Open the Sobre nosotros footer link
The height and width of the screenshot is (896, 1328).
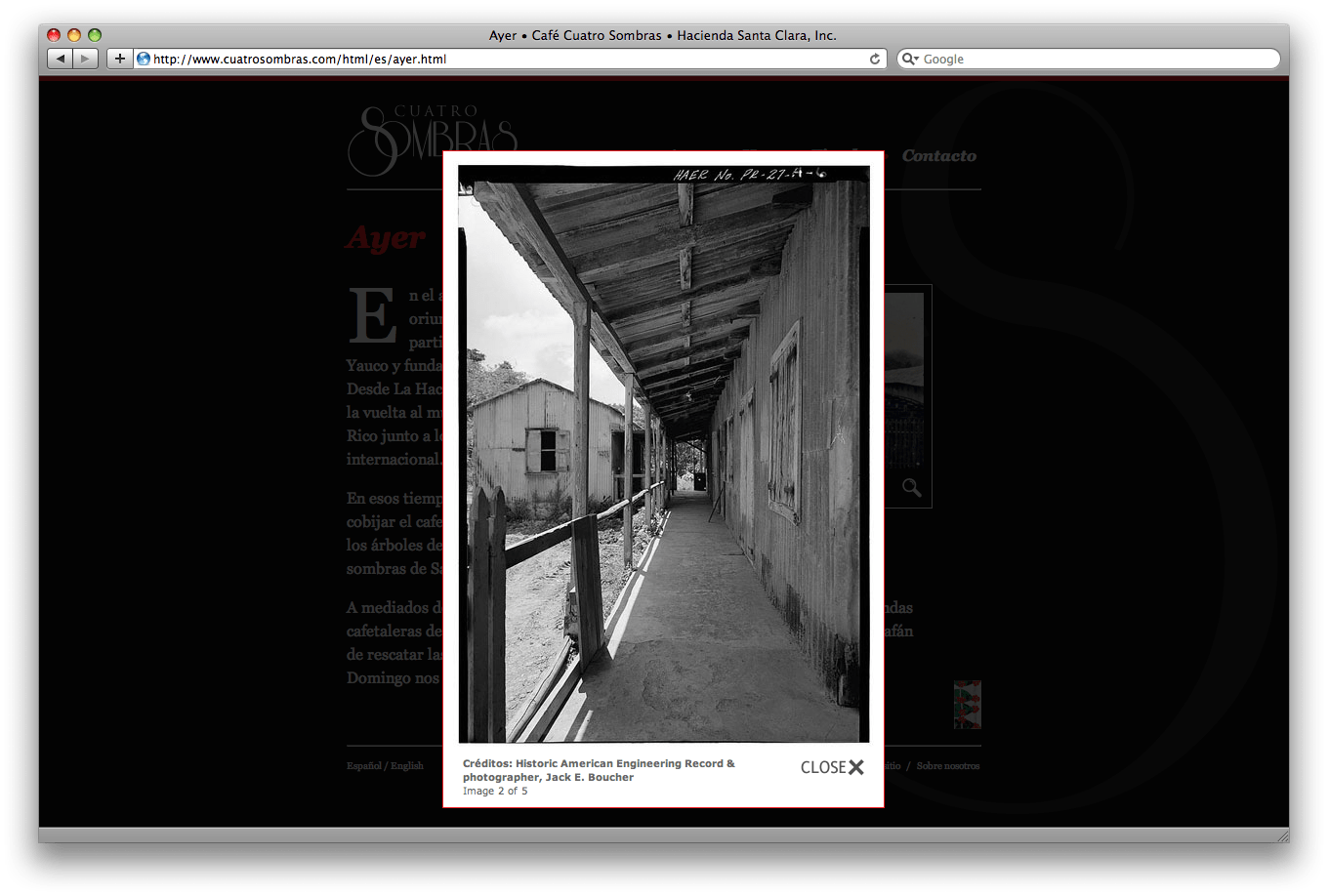(947, 766)
